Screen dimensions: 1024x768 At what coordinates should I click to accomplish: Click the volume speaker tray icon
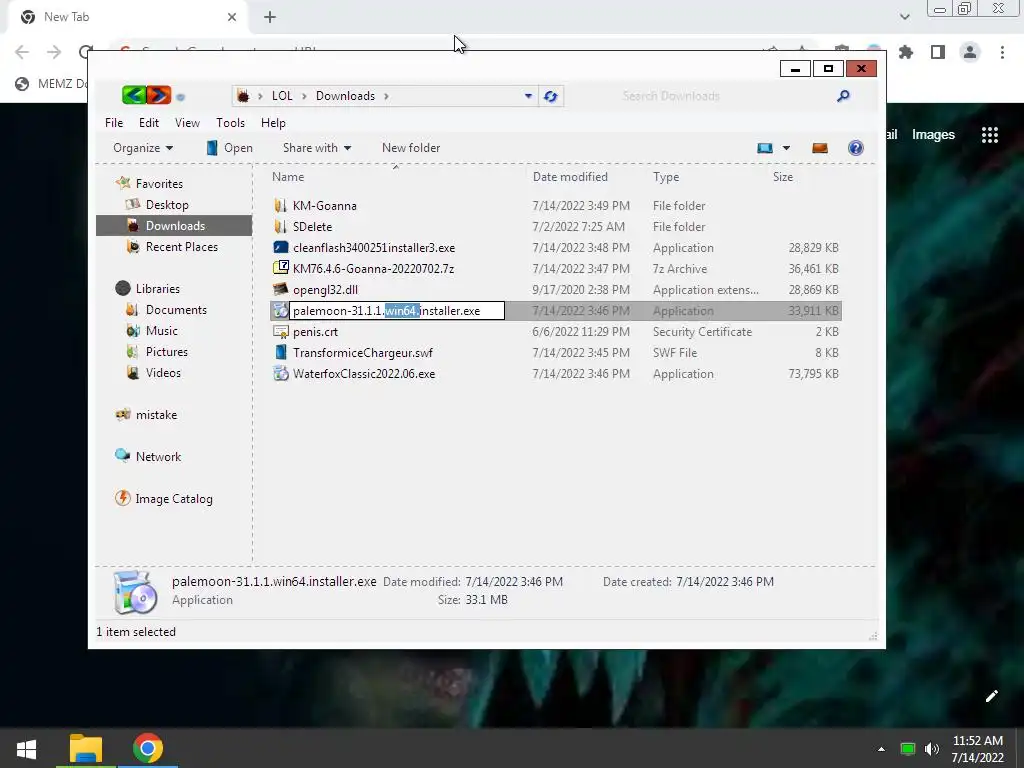pos(932,748)
